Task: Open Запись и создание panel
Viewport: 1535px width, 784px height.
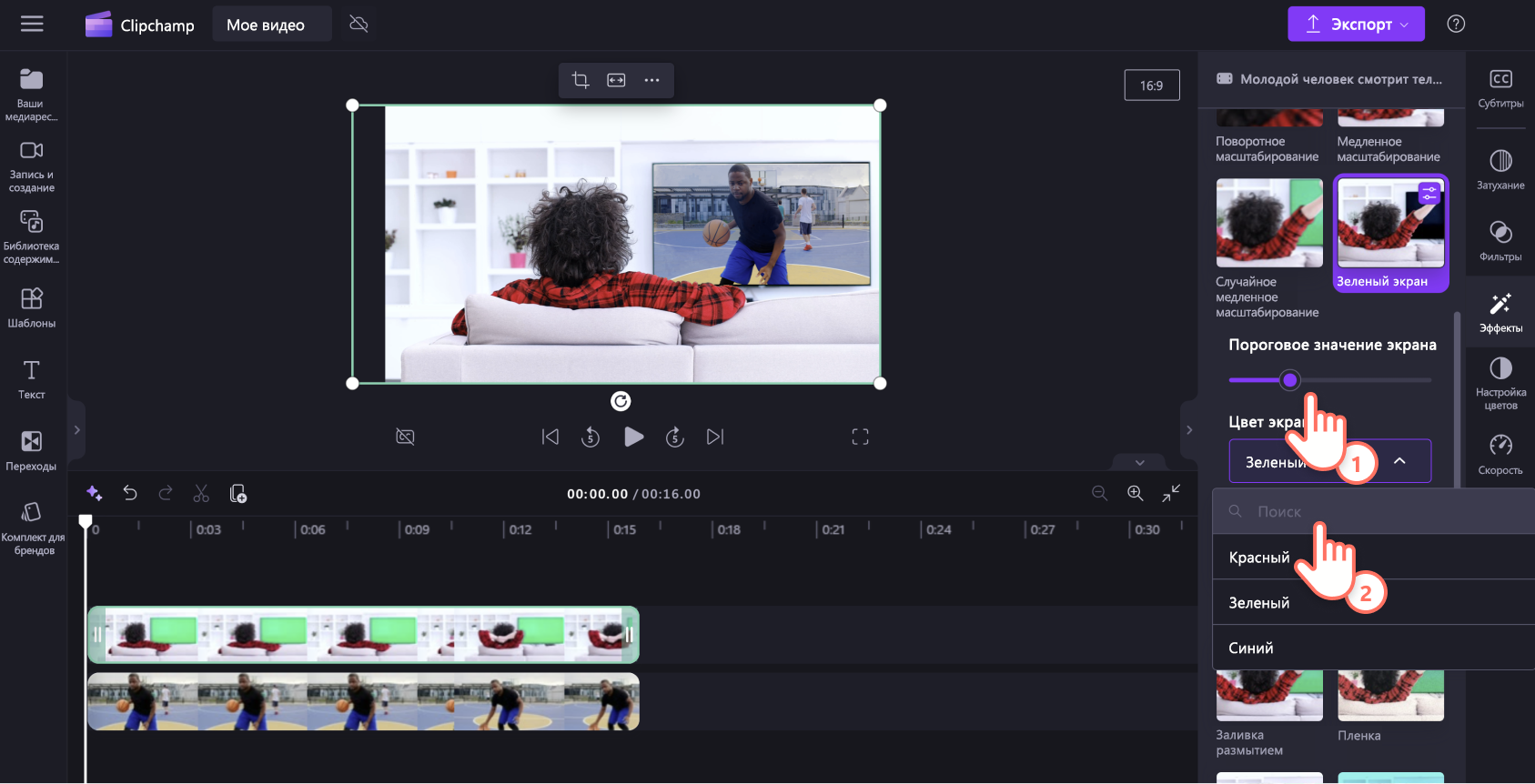Action: pos(32,167)
